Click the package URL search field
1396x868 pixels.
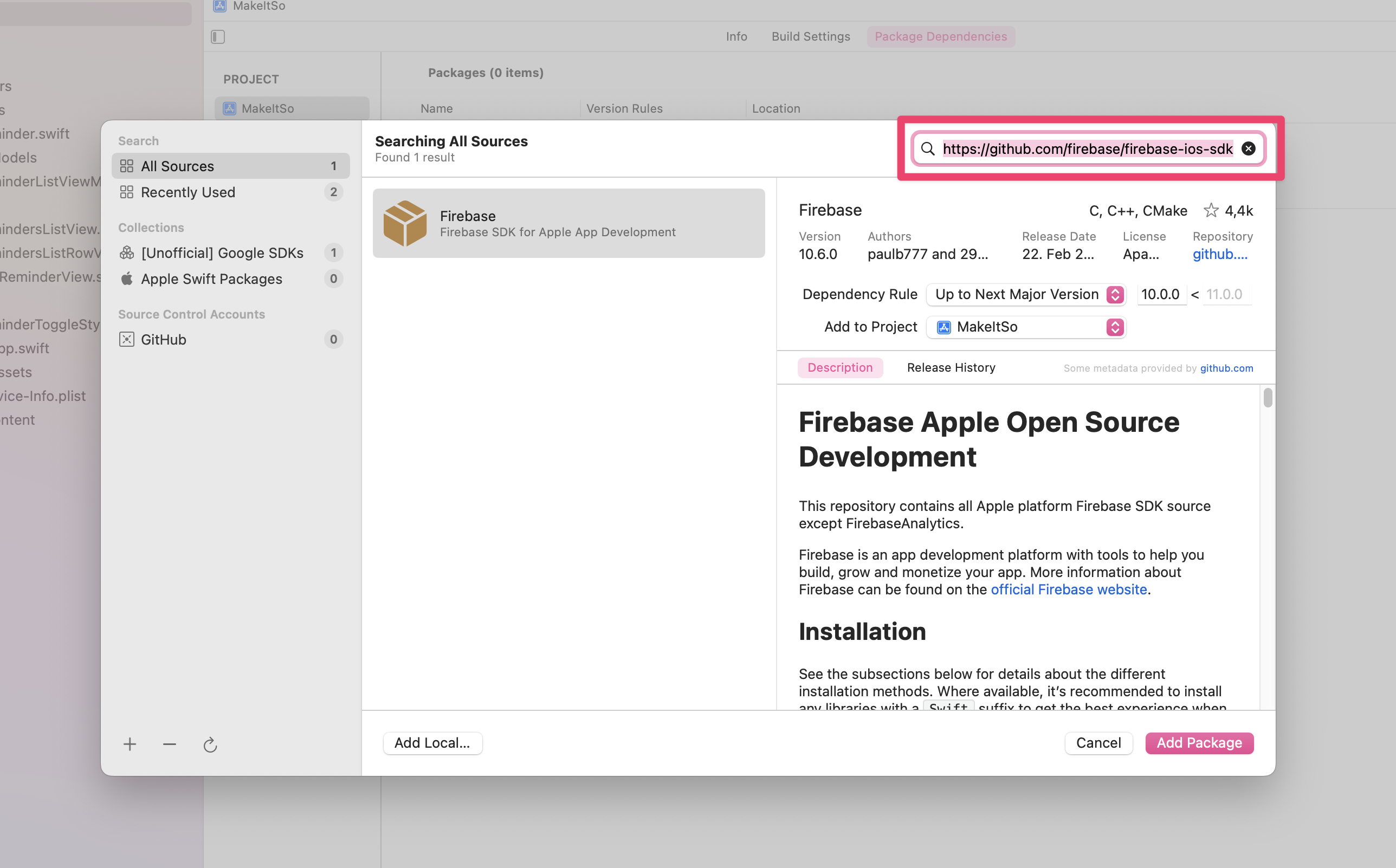coord(1088,148)
